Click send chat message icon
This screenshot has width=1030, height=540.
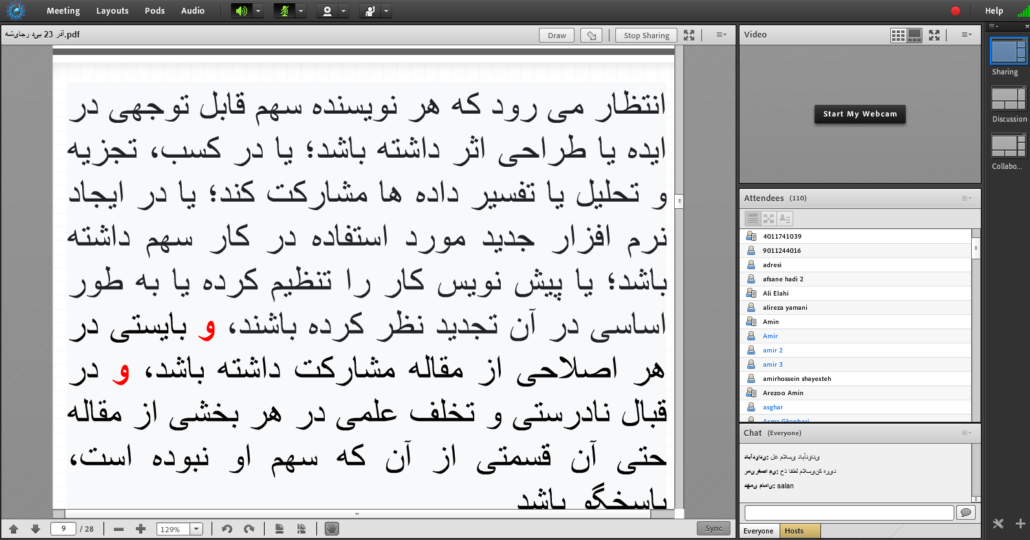[x=966, y=512]
